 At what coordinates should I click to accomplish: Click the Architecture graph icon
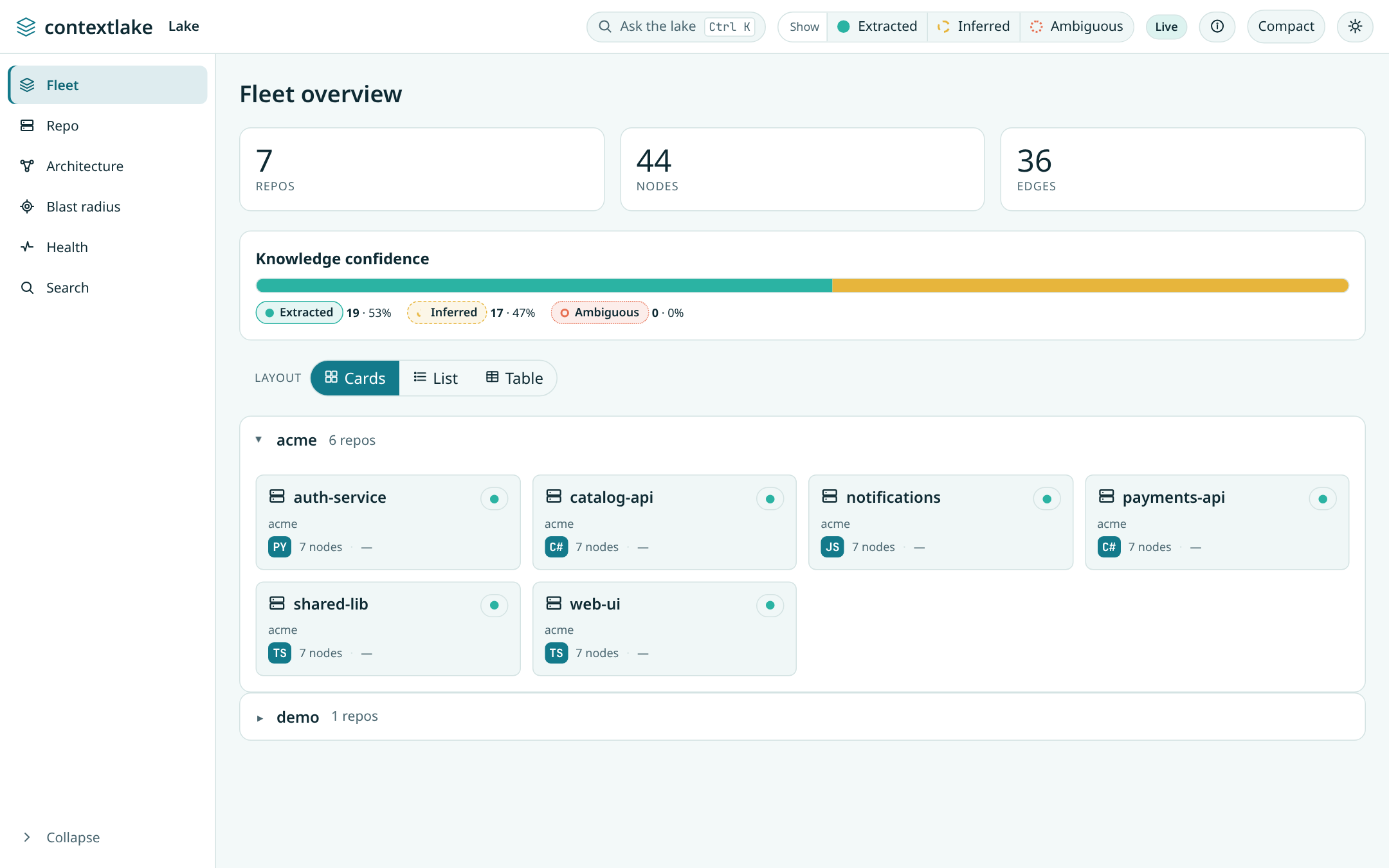pos(27,166)
